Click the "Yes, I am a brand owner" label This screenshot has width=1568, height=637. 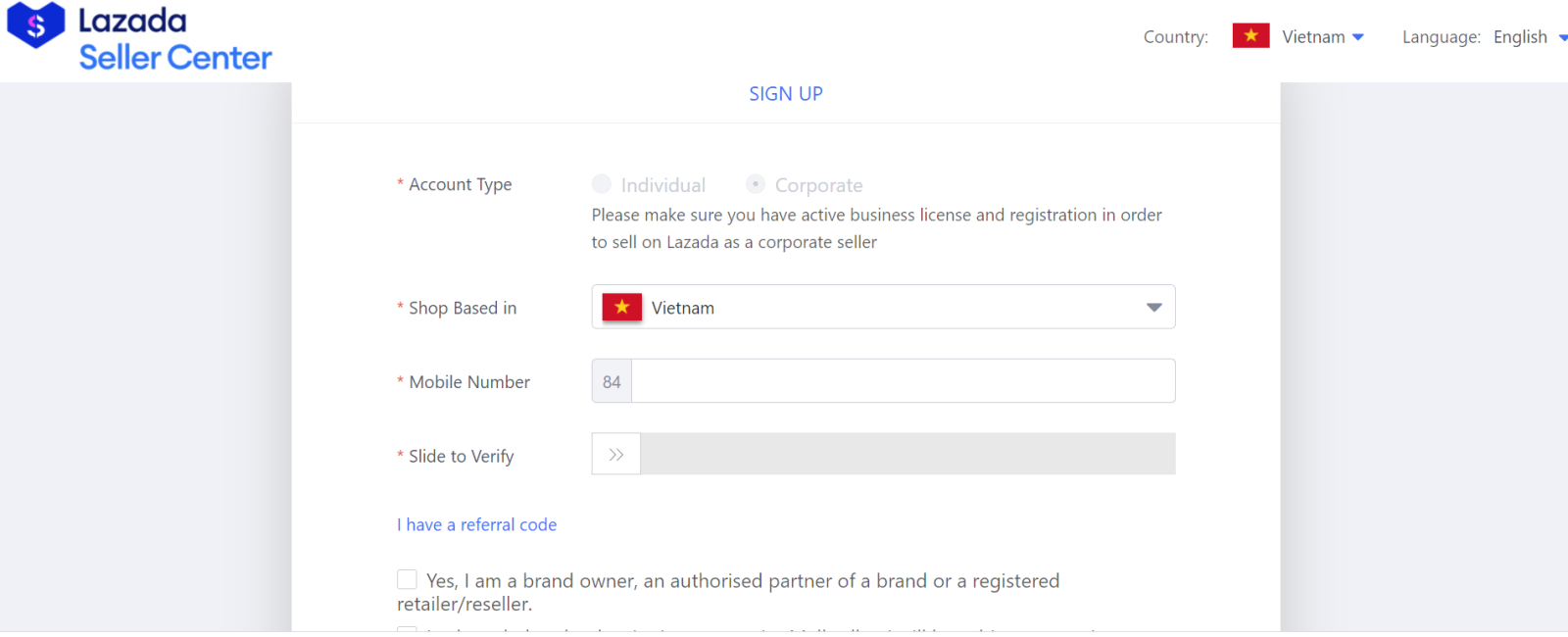[x=742, y=581]
